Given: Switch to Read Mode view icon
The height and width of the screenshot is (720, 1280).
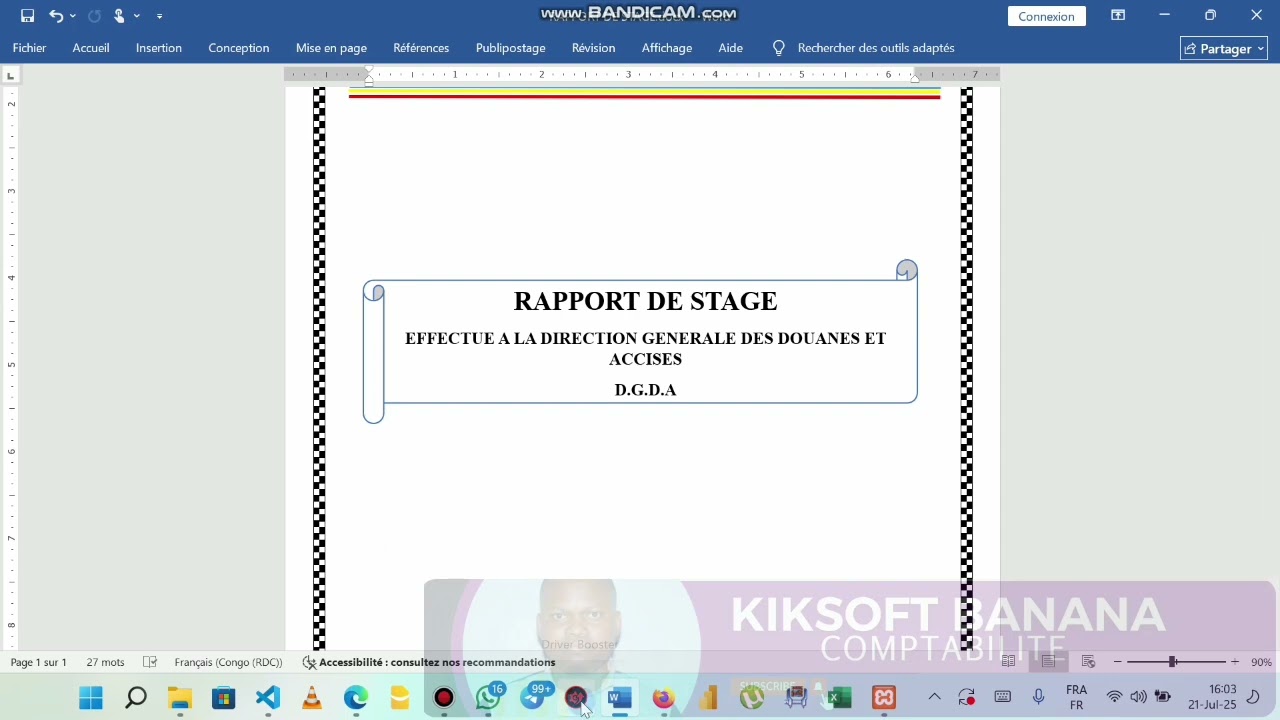Looking at the screenshot, I should 1008,661.
